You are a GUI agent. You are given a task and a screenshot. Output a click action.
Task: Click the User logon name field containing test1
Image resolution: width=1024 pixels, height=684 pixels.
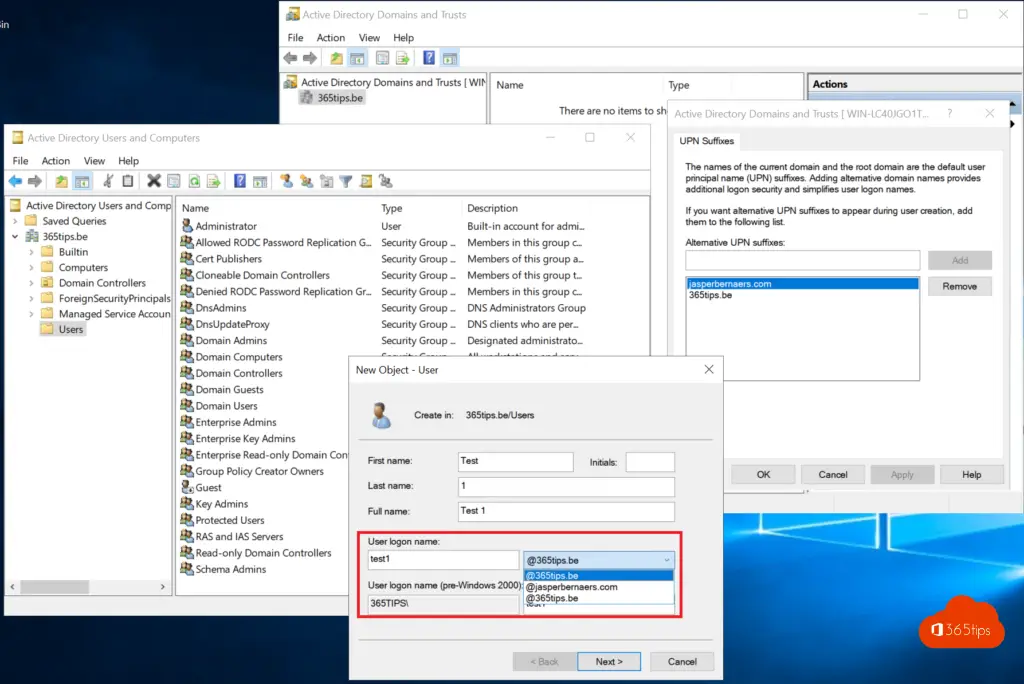tap(443, 559)
